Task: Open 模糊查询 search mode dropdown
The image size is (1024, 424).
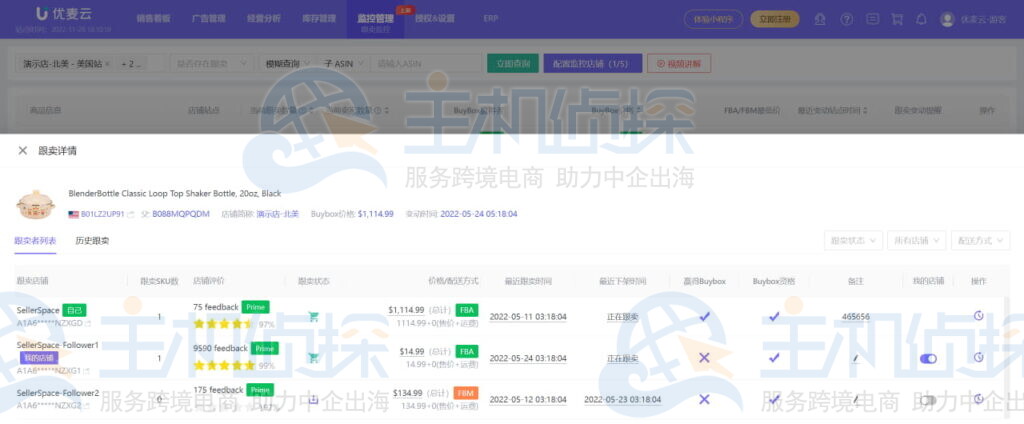Action: tap(288, 63)
